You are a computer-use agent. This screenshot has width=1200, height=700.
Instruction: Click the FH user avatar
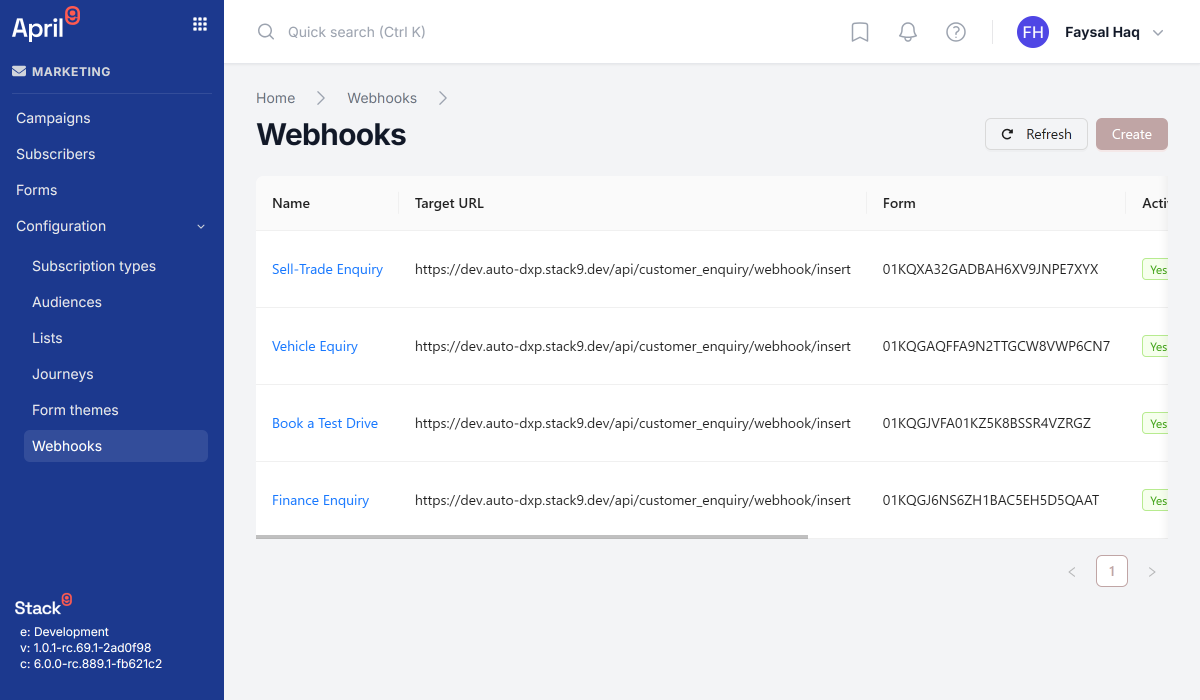tap(1033, 32)
